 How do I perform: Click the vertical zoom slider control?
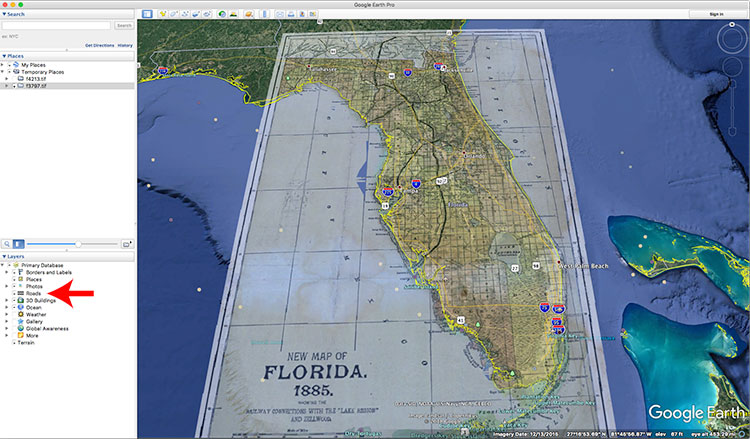[x=732, y=108]
